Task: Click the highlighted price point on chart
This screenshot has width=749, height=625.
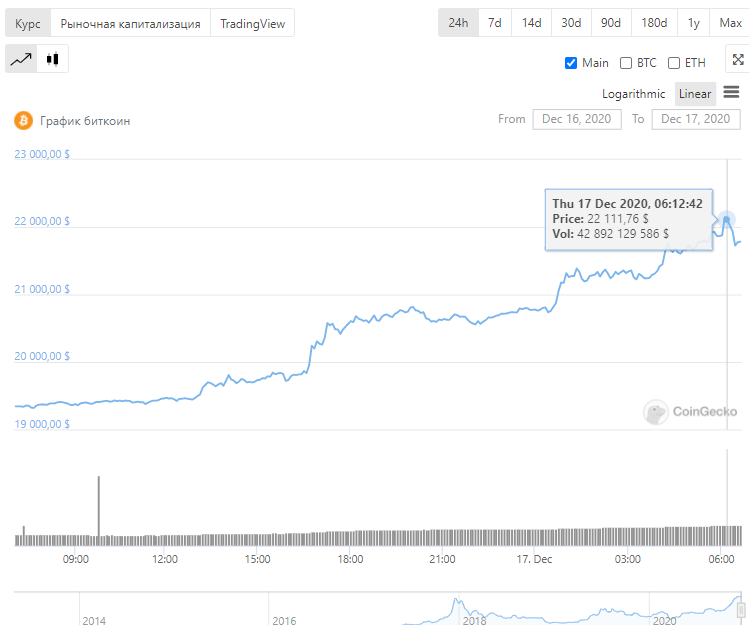Action: 727,219
